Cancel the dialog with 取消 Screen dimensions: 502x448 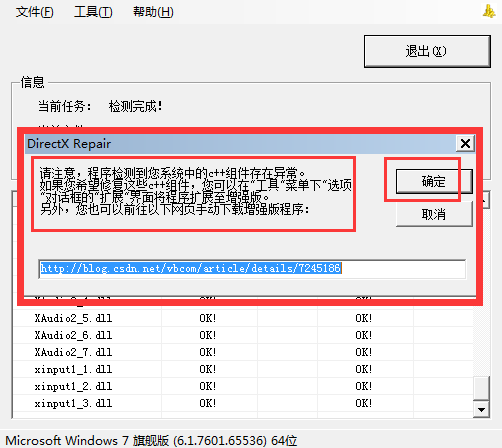click(x=434, y=214)
